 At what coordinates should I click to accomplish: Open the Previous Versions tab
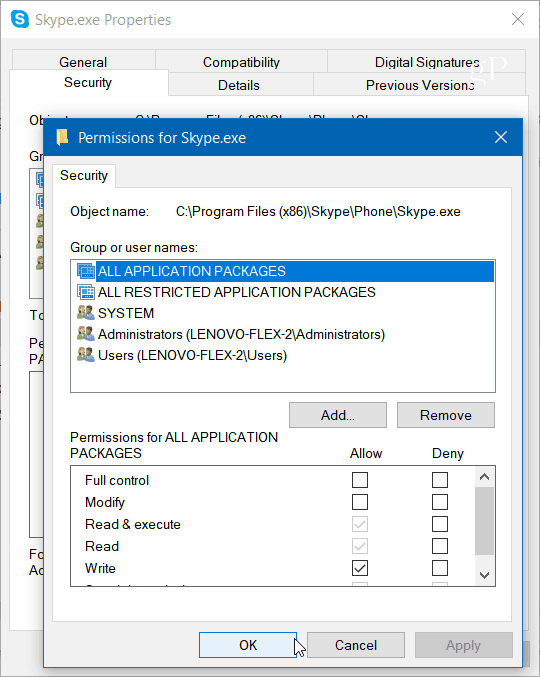(420, 85)
